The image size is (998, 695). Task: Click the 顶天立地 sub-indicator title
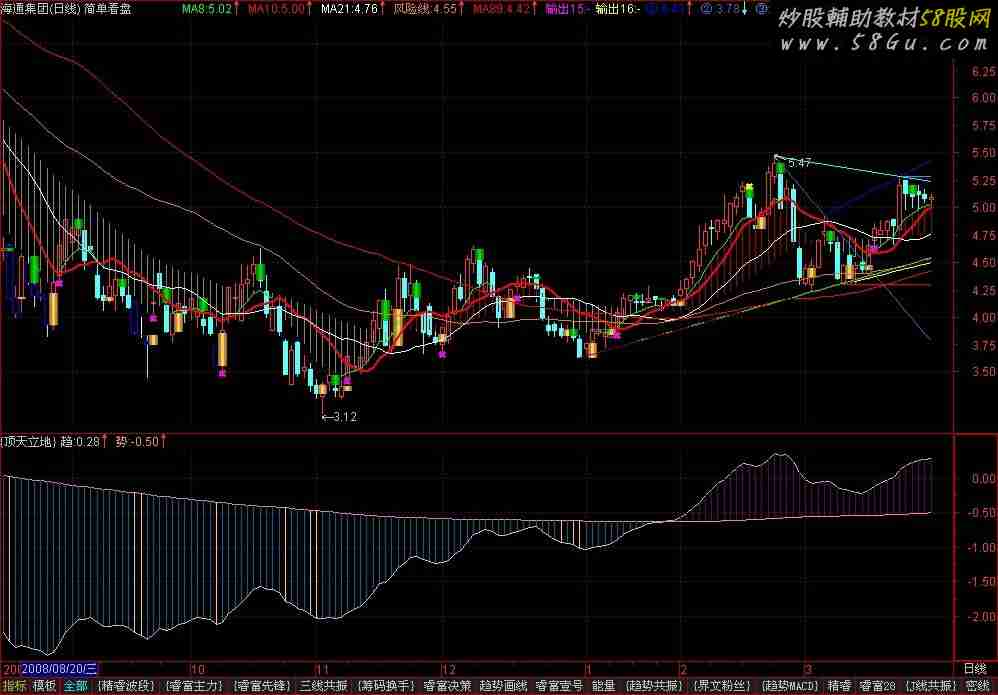click(28, 440)
